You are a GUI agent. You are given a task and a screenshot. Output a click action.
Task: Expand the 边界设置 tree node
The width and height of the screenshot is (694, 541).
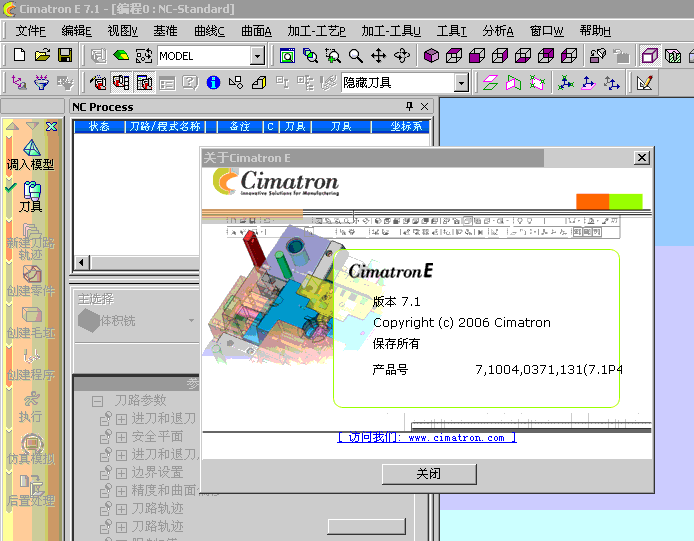click(122, 473)
